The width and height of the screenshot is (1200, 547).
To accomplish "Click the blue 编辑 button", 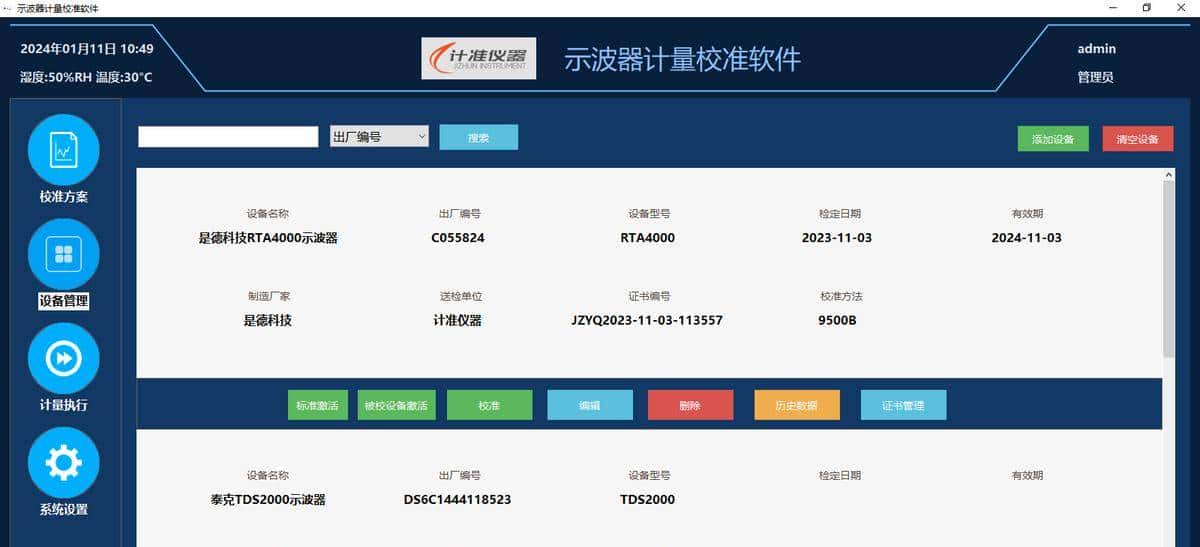I will (x=590, y=405).
